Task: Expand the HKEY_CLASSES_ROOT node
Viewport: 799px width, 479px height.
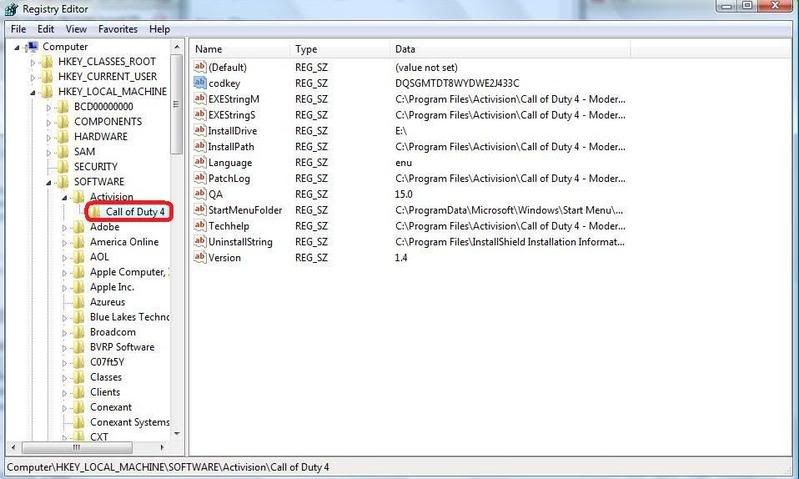Action: coord(33,63)
